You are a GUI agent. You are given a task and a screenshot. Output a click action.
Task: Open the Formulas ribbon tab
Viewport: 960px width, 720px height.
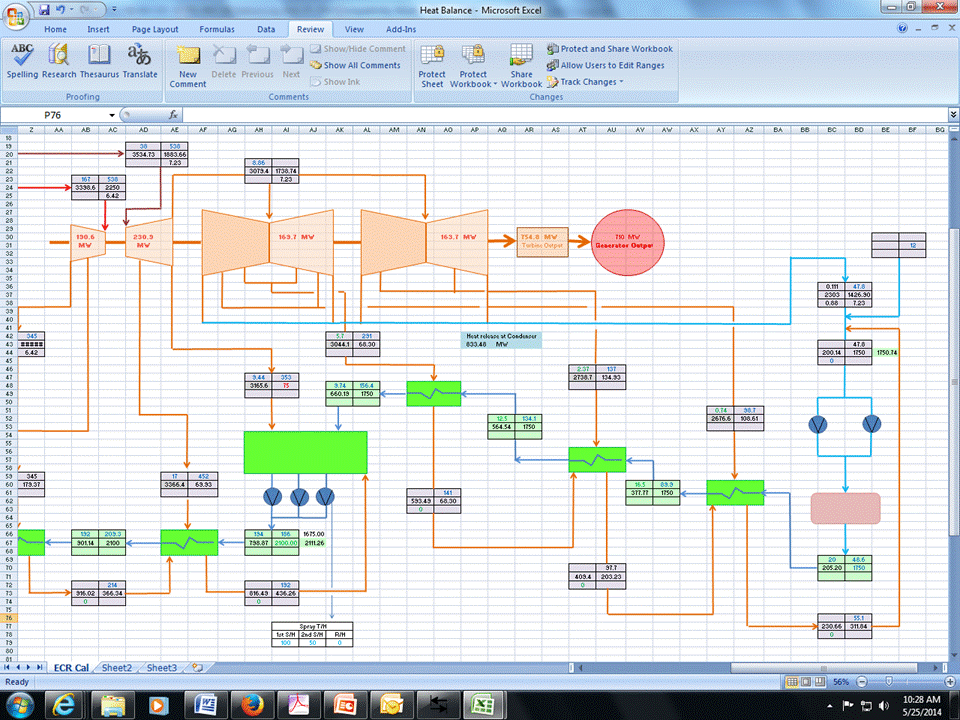[217, 29]
